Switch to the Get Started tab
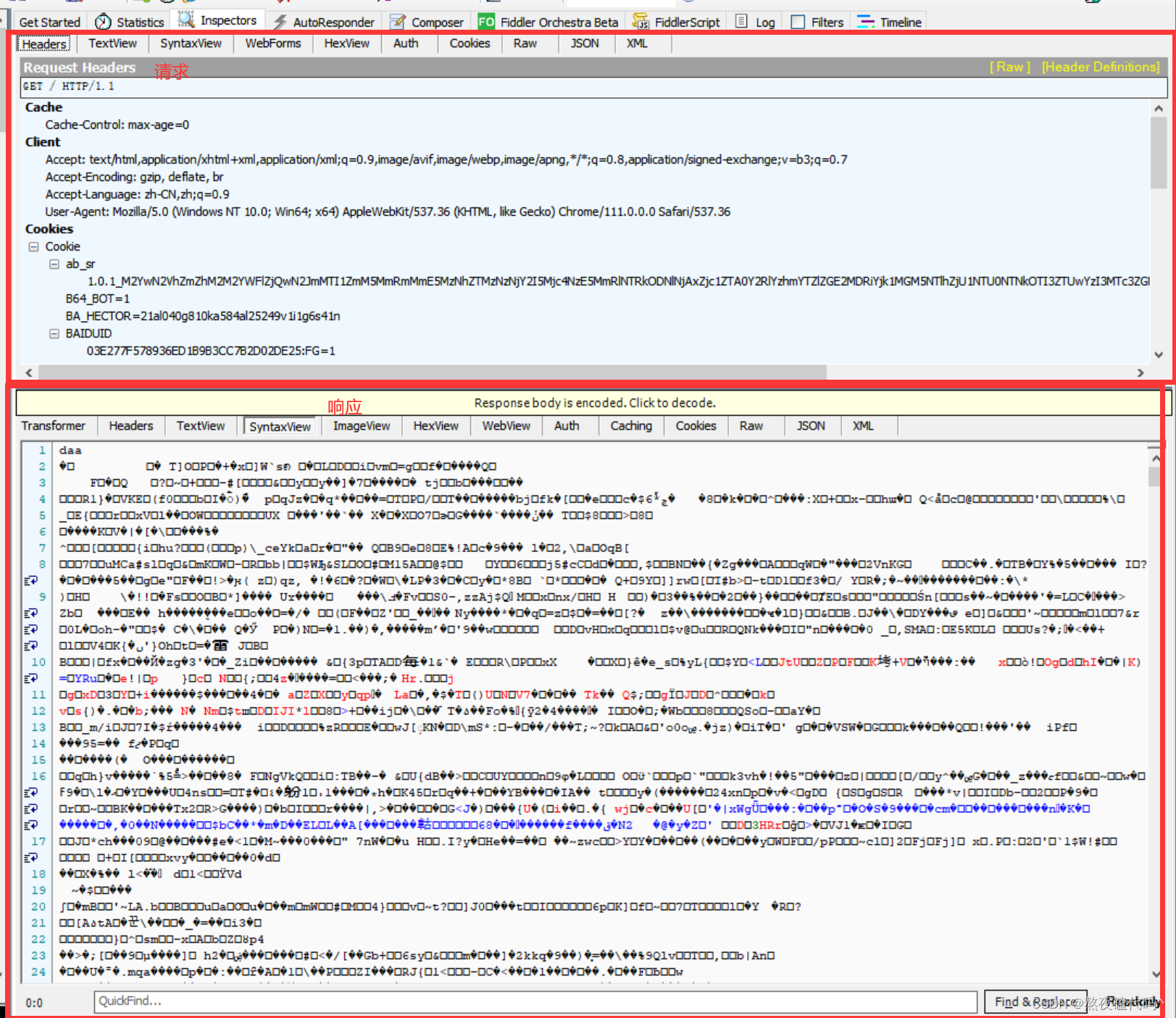Viewport: 1176px width, 1018px height. pyautogui.click(x=49, y=22)
